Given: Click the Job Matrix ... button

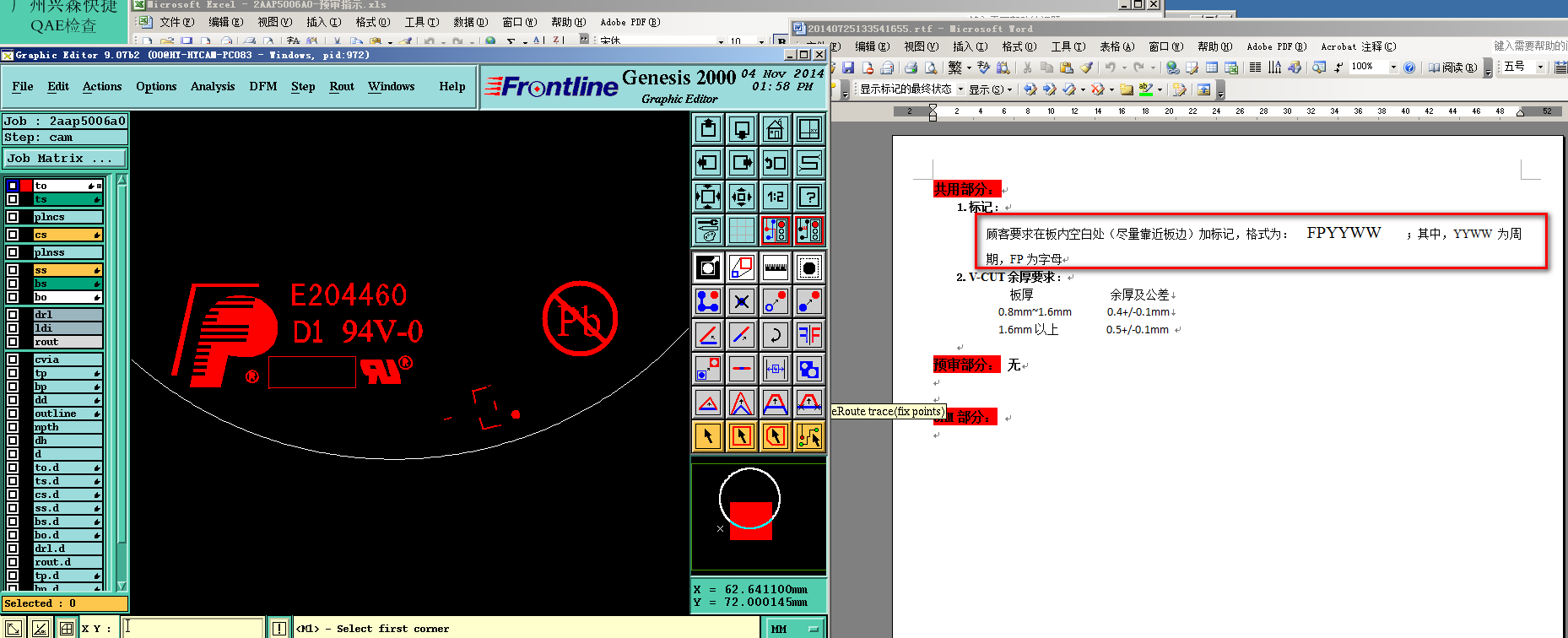Looking at the screenshot, I should click(65, 158).
